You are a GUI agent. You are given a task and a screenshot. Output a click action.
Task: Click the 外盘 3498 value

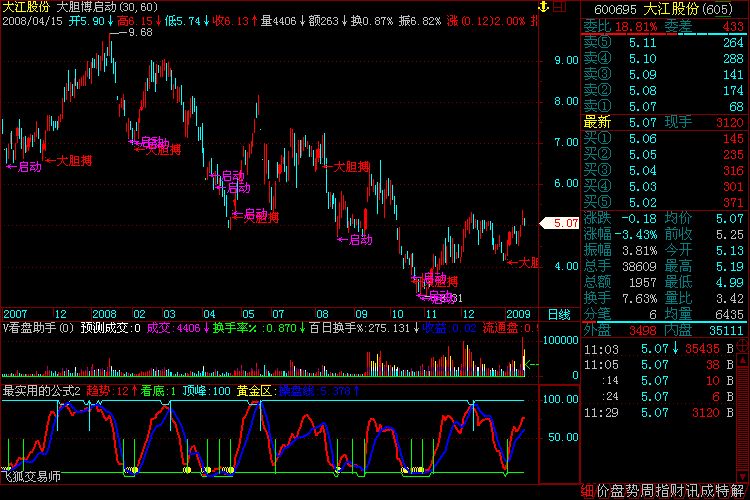(x=642, y=331)
